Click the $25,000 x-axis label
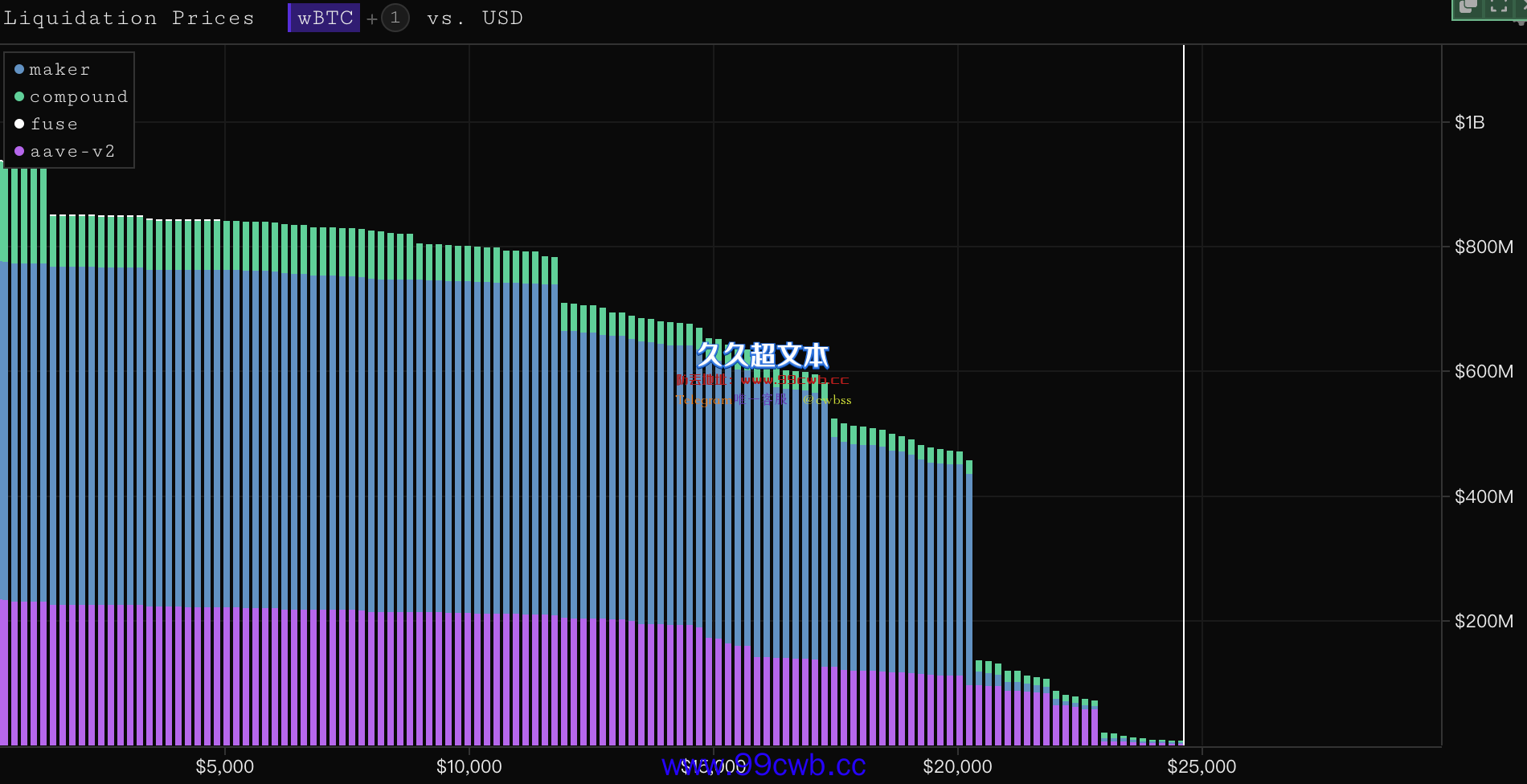The width and height of the screenshot is (1527, 784). [1202, 767]
